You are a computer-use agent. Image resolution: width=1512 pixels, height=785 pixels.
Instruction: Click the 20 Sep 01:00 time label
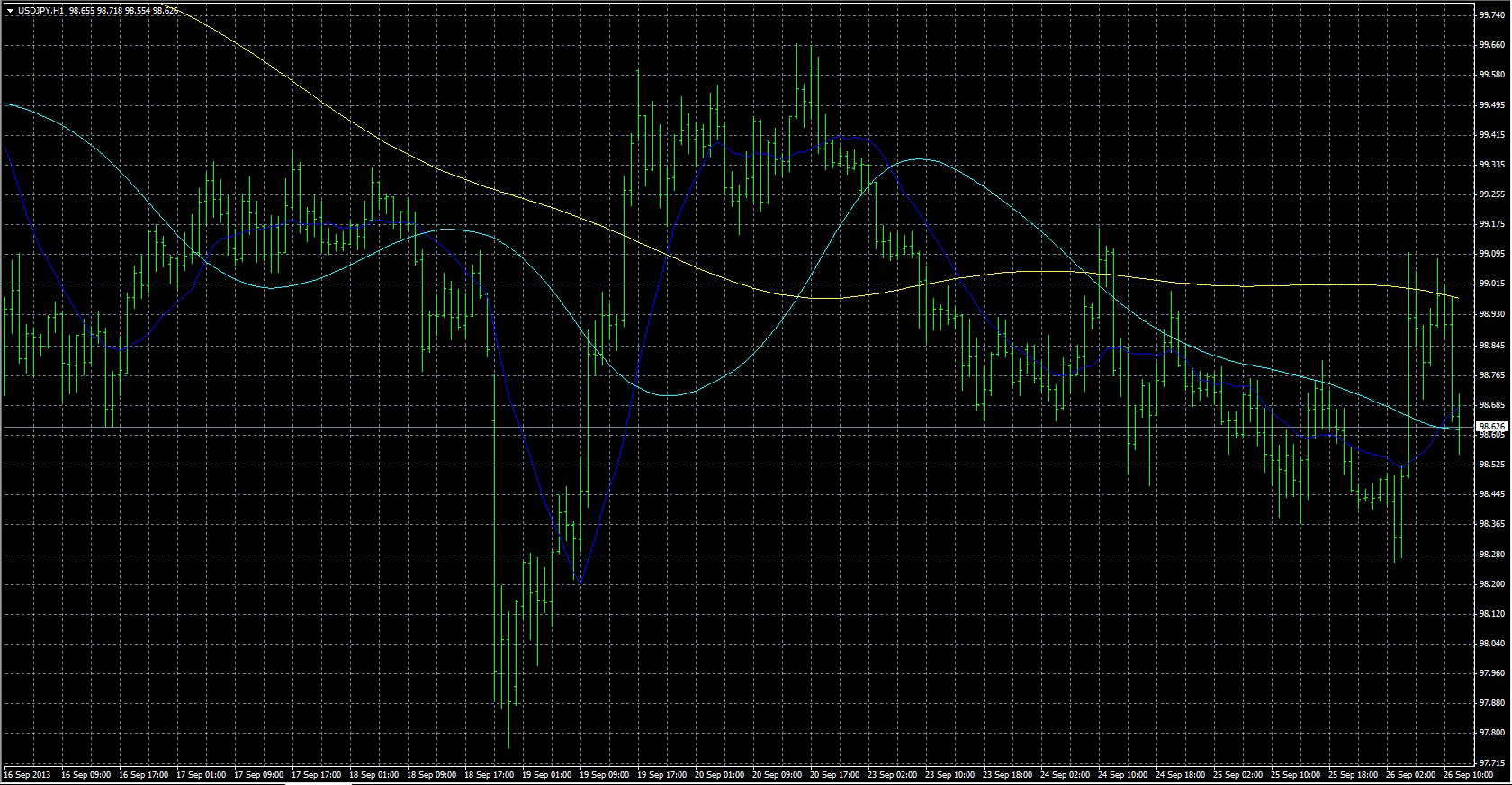(719, 774)
